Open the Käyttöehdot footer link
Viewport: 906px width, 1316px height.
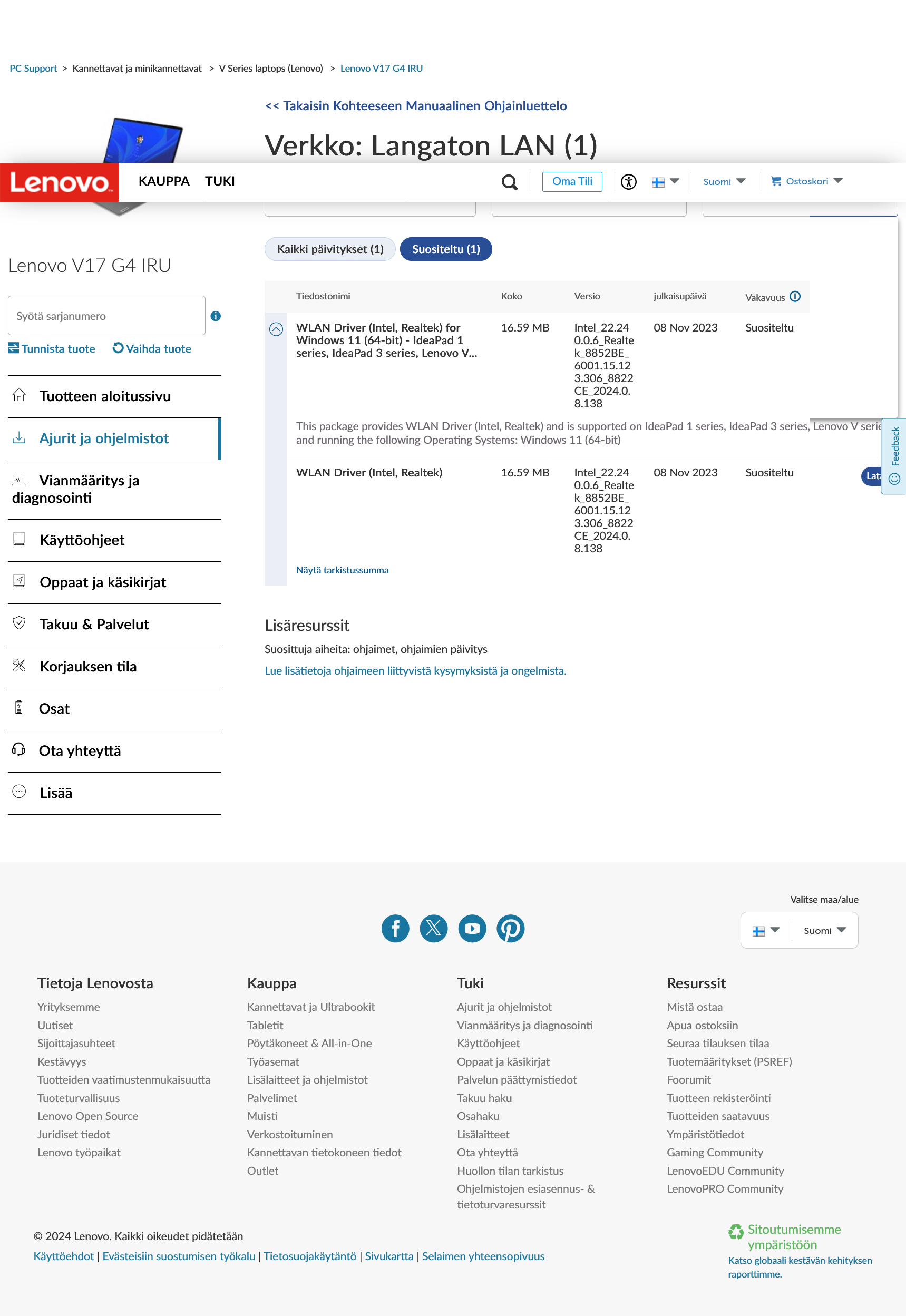tap(64, 1256)
